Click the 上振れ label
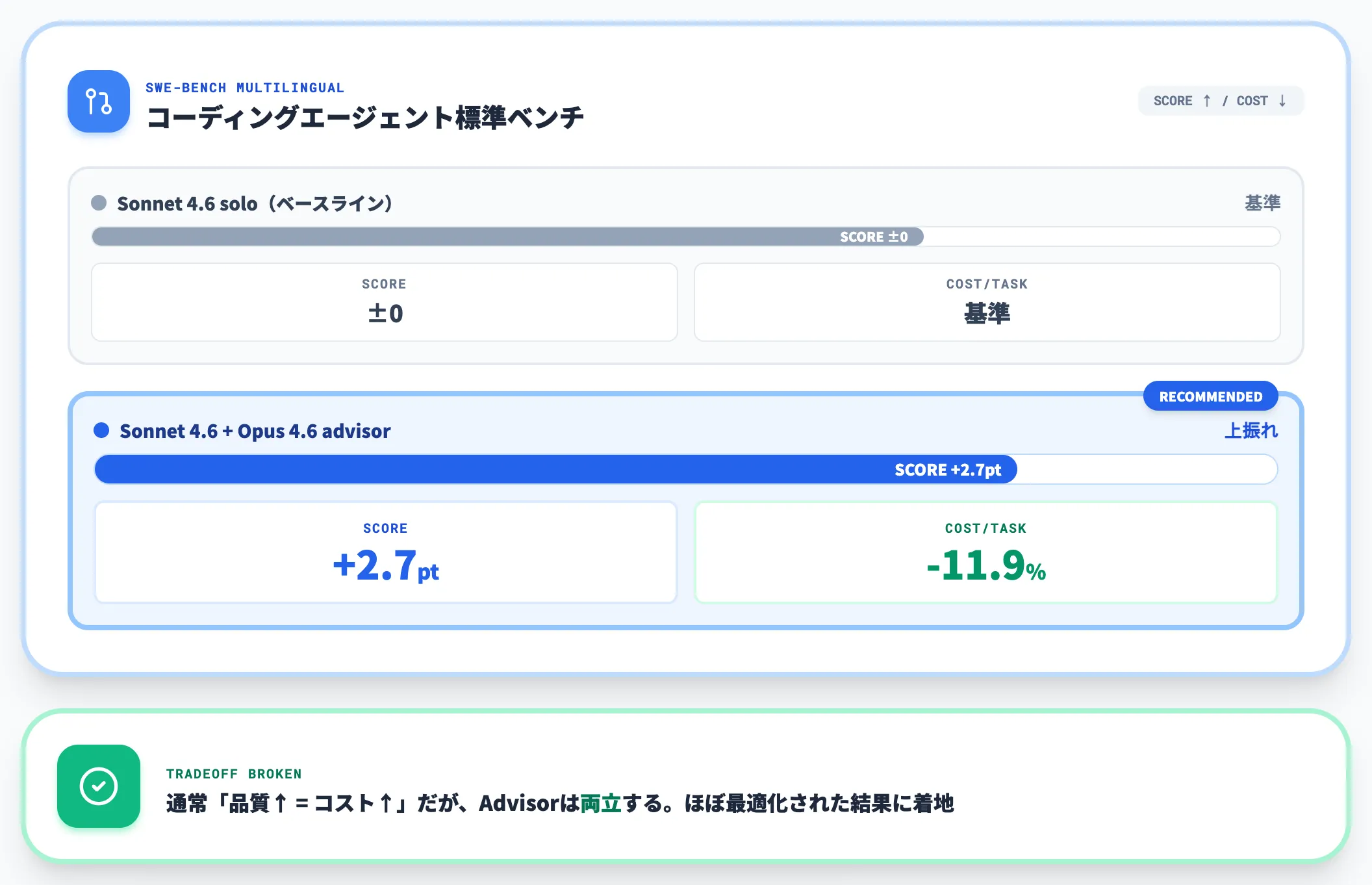 1251,430
